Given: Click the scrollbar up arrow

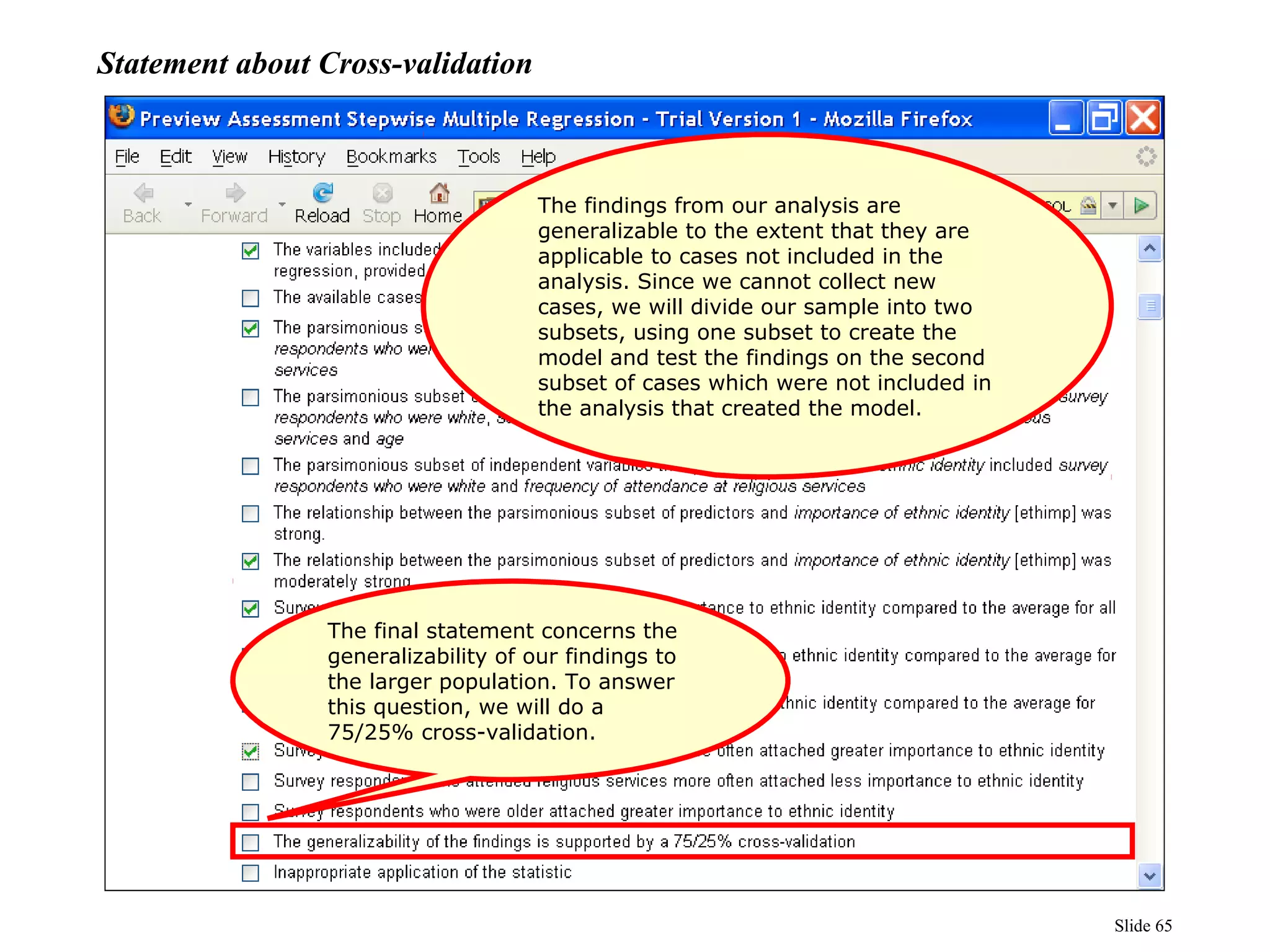Looking at the screenshot, I should [x=1150, y=249].
